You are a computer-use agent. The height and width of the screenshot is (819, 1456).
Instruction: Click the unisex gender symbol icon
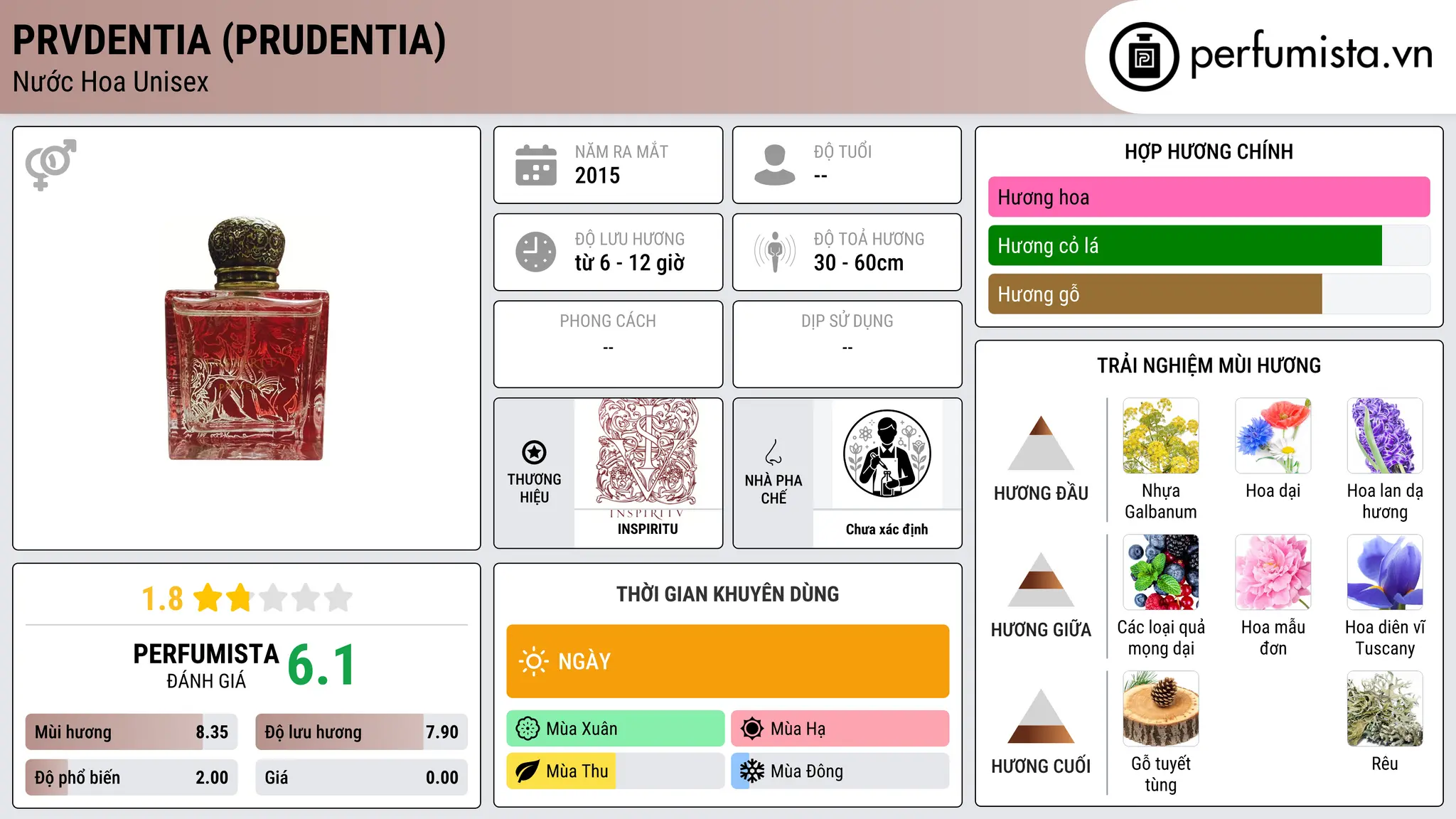coord(50,164)
